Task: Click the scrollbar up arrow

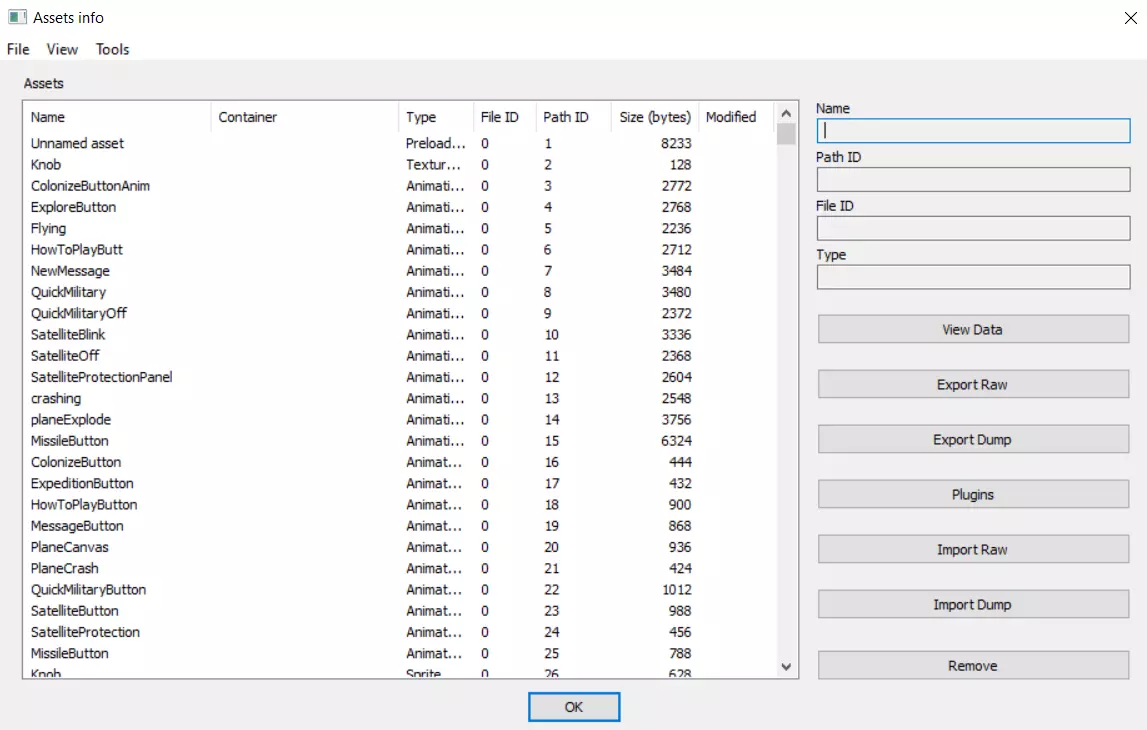Action: [x=785, y=114]
